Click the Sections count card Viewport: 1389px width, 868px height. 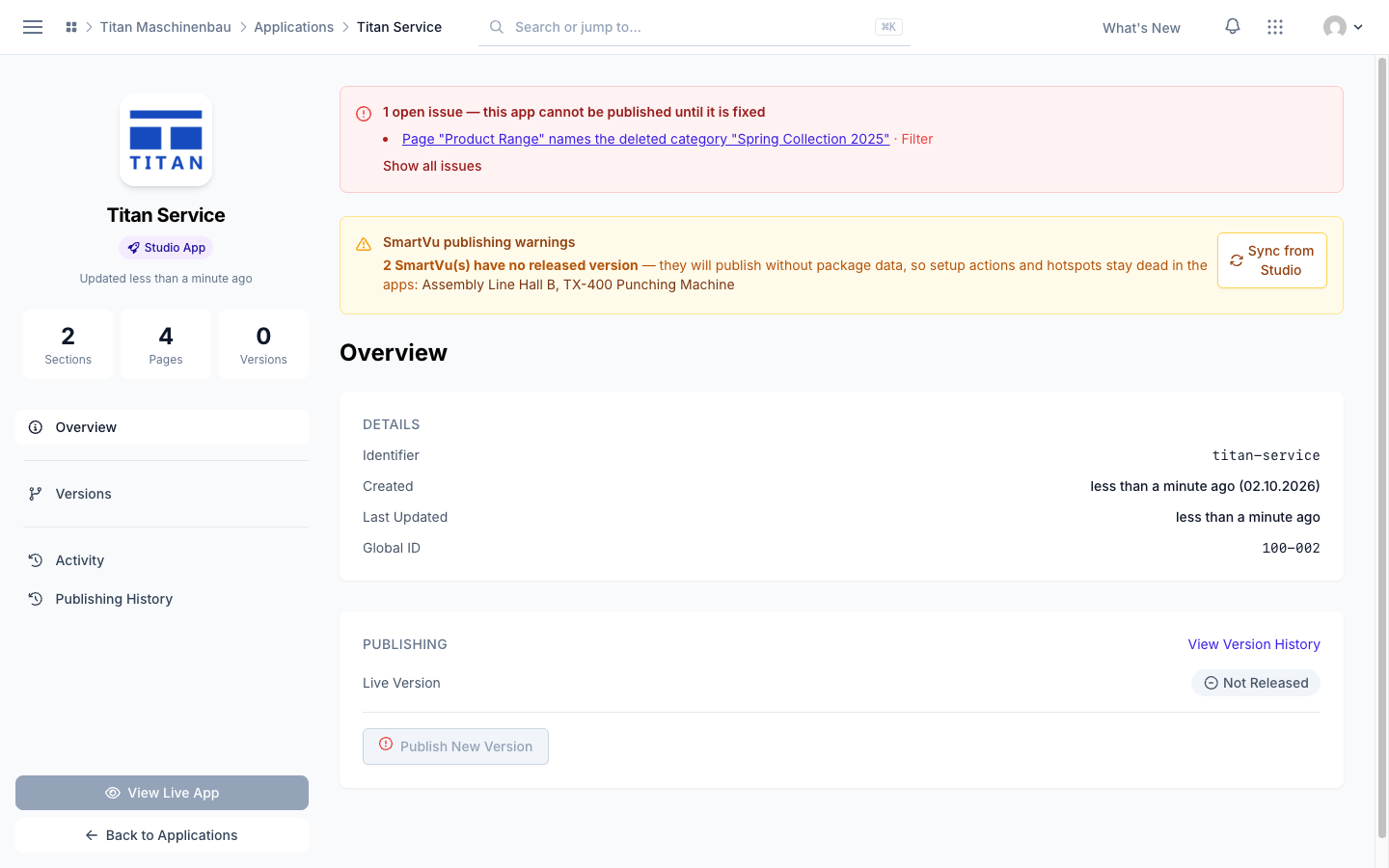68,344
